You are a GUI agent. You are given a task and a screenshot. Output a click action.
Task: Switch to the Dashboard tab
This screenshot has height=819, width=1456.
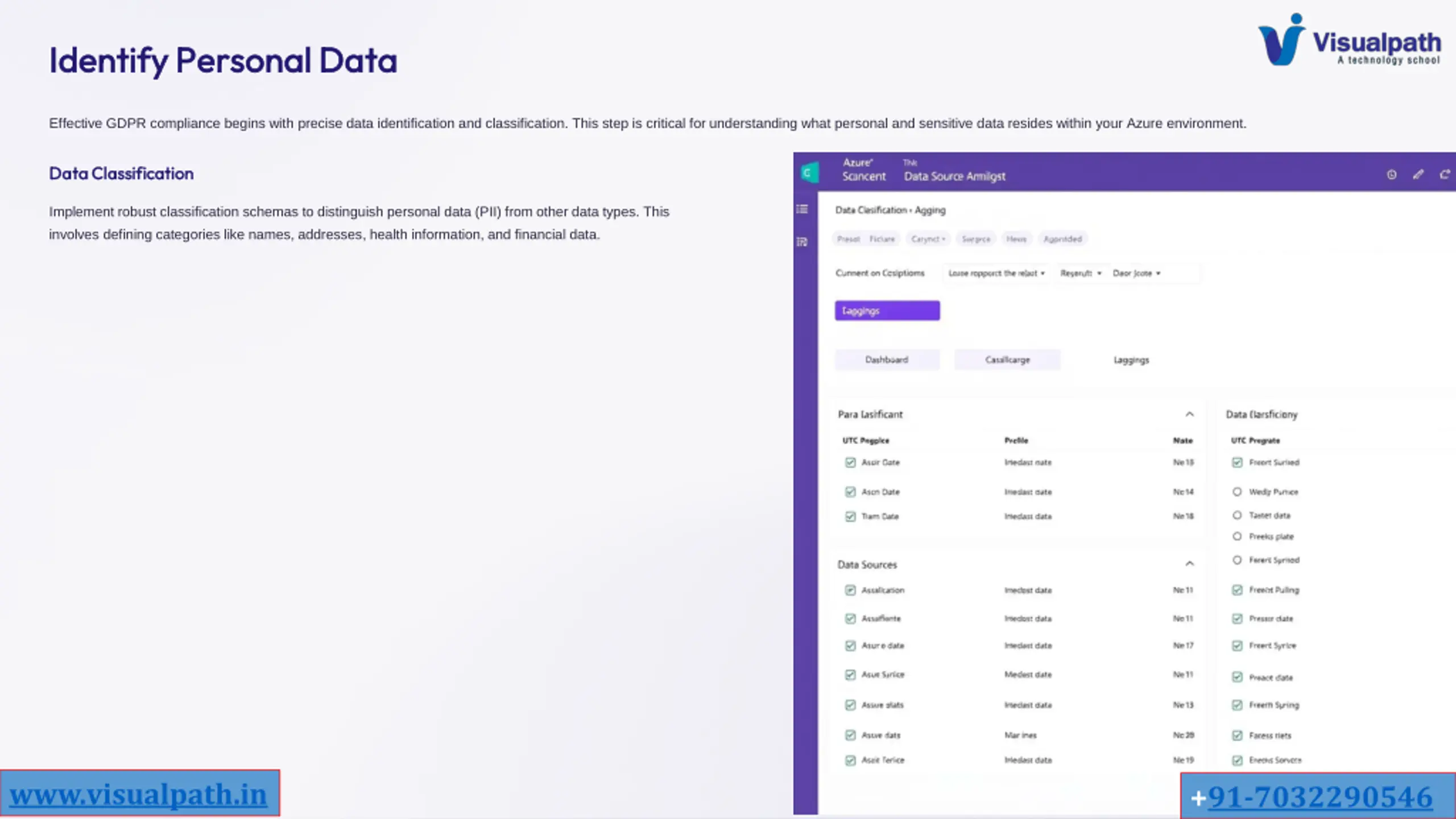click(x=887, y=360)
